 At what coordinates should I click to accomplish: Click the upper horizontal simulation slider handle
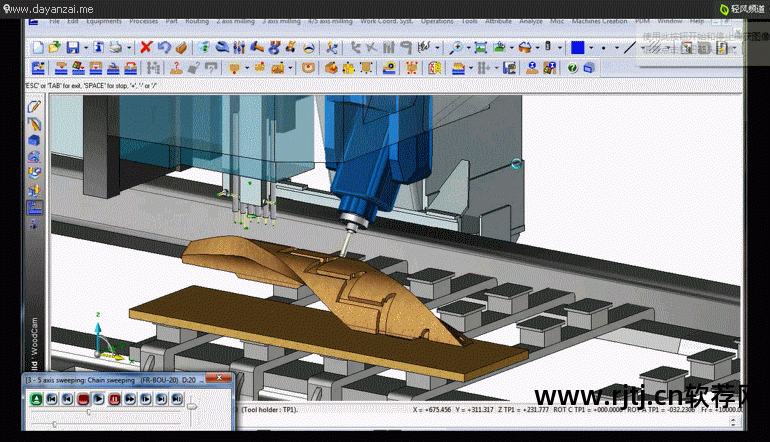pos(88,413)
